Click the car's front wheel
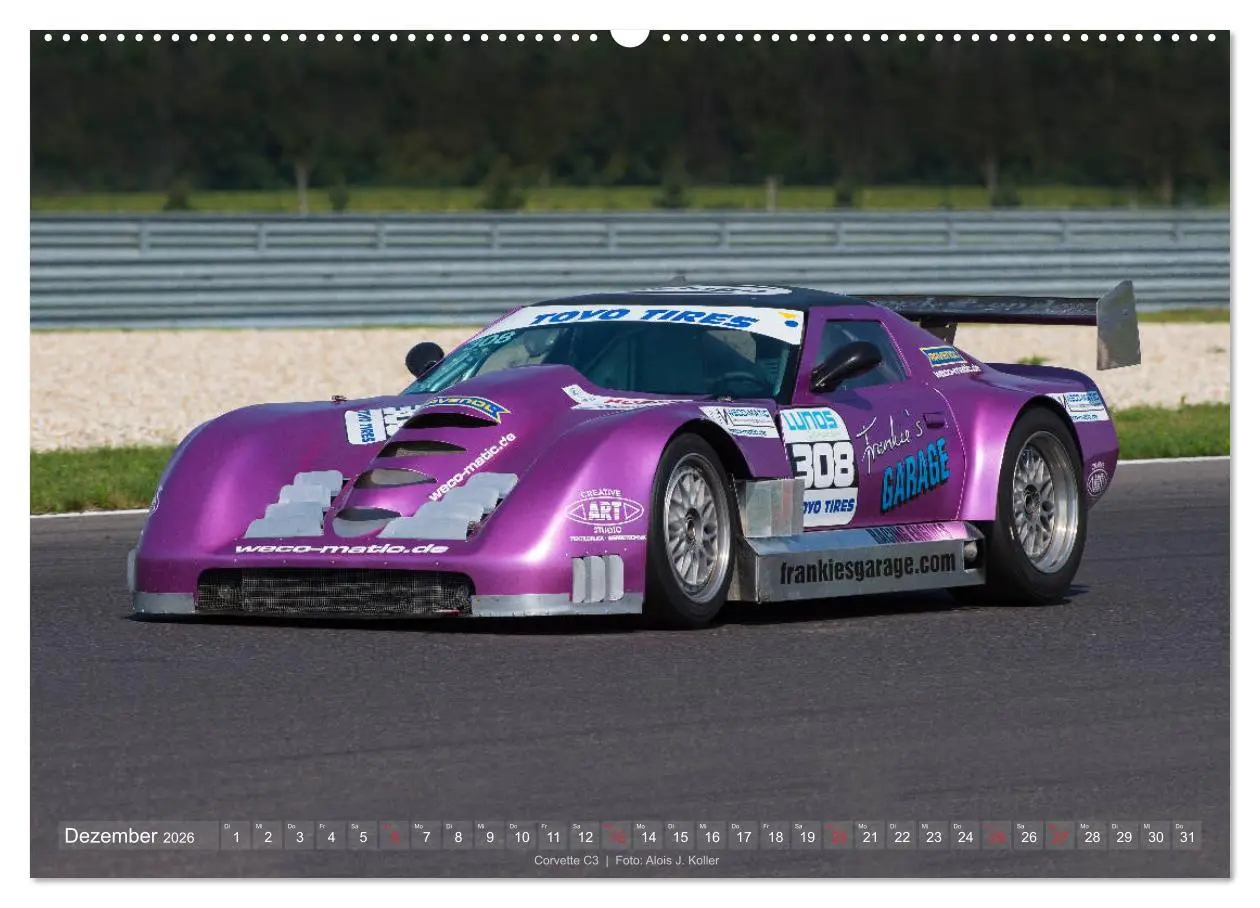 click(691, 530)
